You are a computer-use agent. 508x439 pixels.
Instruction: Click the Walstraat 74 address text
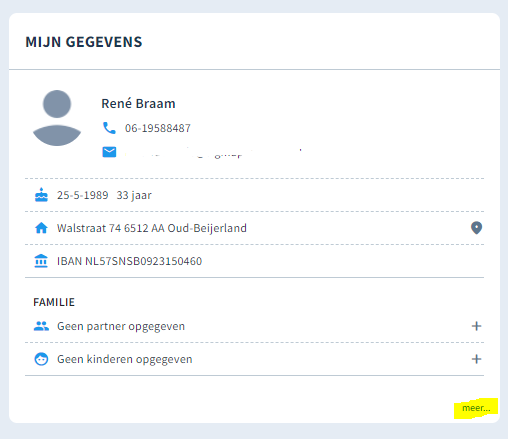pyautogui.click(x=152, y=228)
